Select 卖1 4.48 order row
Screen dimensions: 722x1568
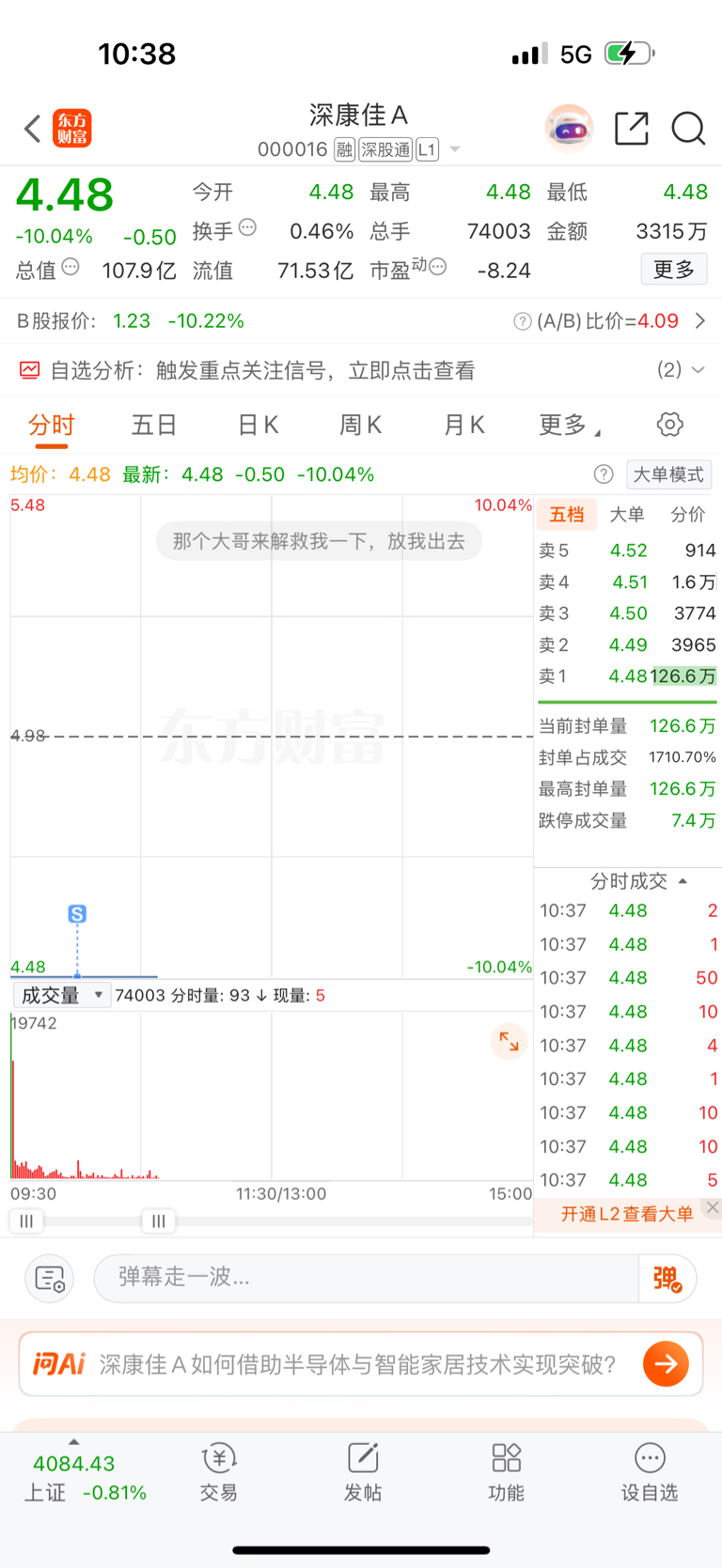coord(627,676)
